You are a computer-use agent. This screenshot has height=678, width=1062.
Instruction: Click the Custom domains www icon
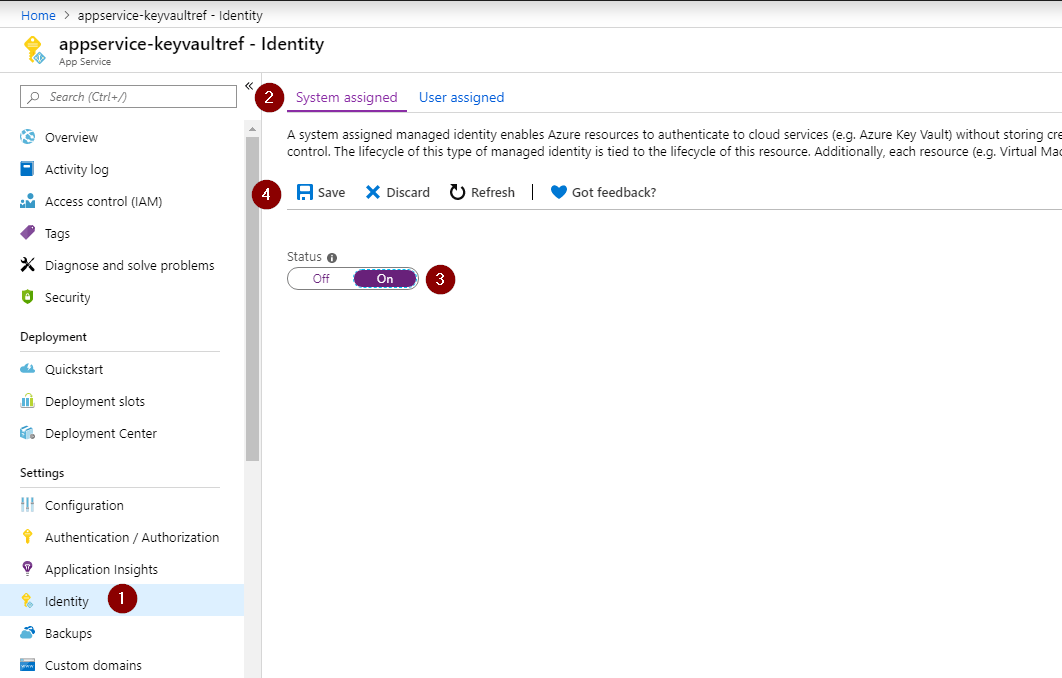pos(28,664)
